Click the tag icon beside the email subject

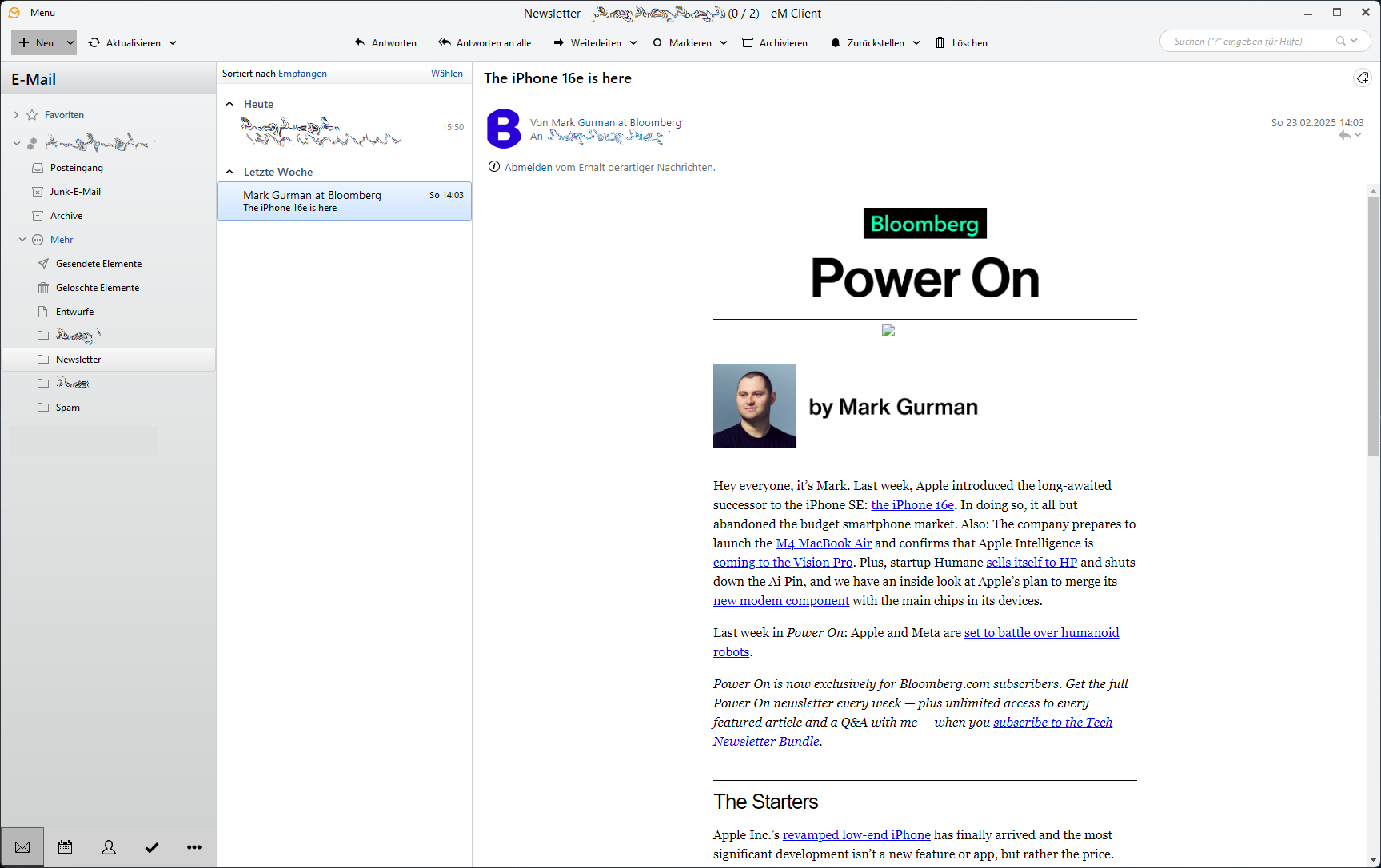(1362, 78)
